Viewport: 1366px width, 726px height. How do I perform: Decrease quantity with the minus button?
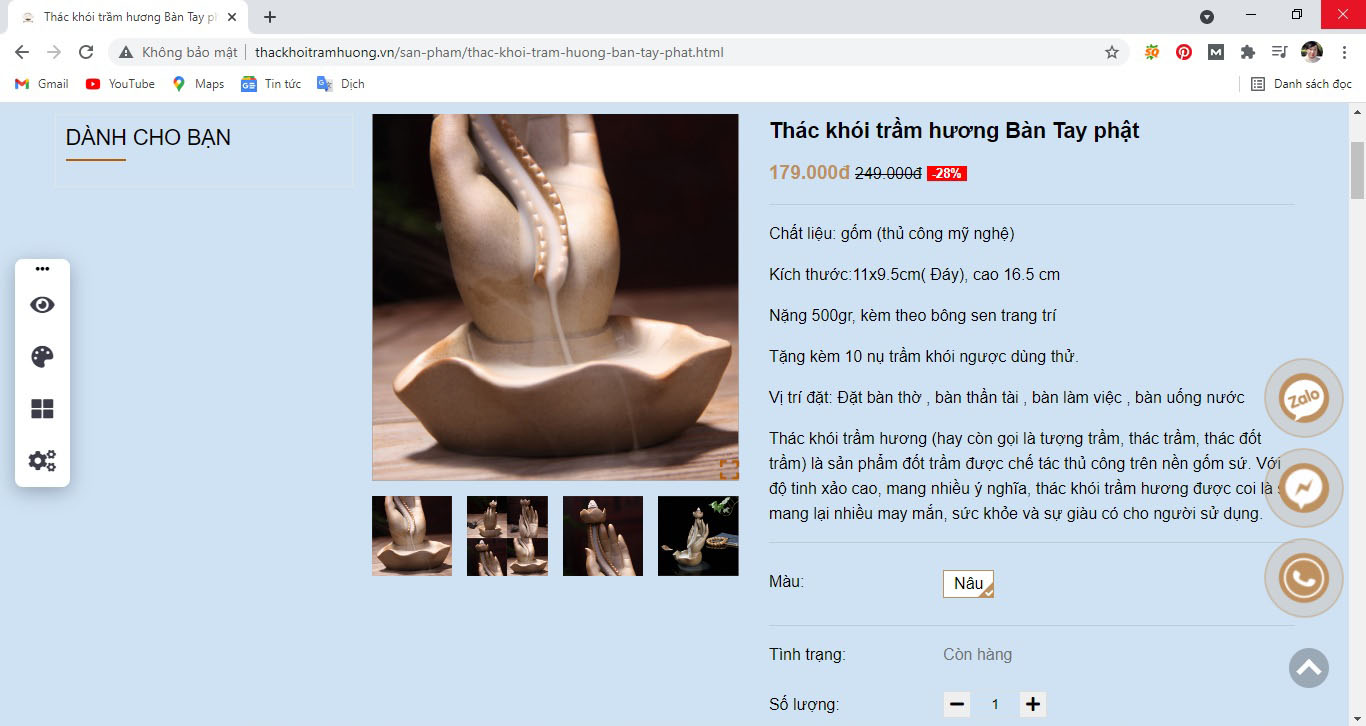tap(957, 704)
